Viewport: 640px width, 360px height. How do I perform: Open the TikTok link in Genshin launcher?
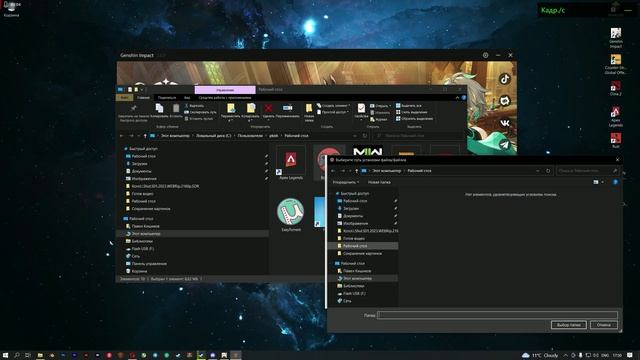(x=505, y=79)
